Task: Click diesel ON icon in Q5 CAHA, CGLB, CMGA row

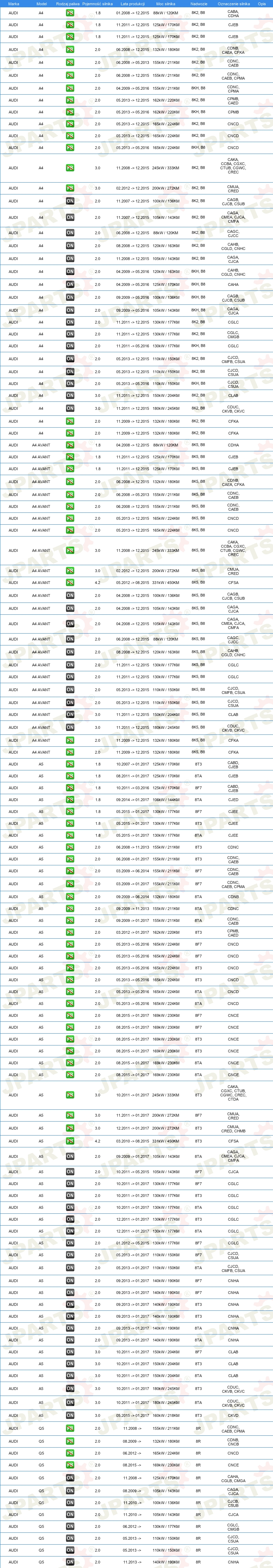Action: (70, 1478)
